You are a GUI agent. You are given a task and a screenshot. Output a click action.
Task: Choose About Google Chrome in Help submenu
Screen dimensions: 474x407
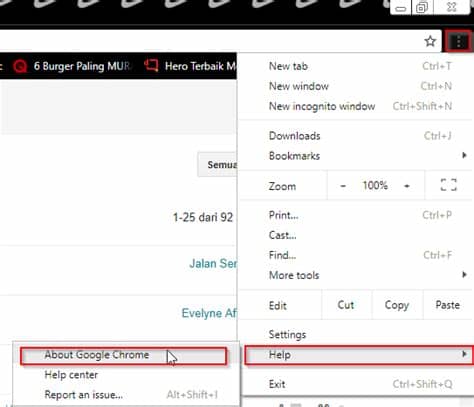point(123,355)
